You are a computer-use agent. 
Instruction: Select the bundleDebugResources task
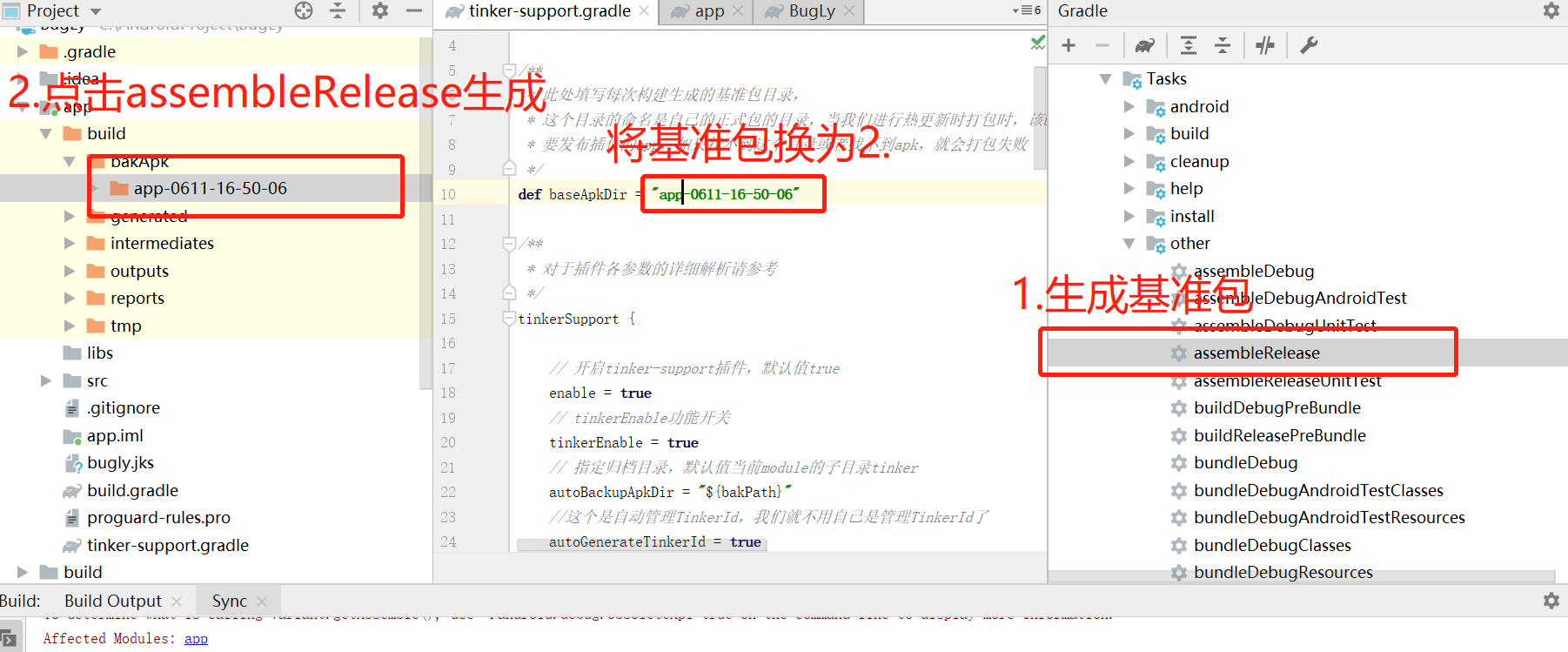(x=1283, y=572)
